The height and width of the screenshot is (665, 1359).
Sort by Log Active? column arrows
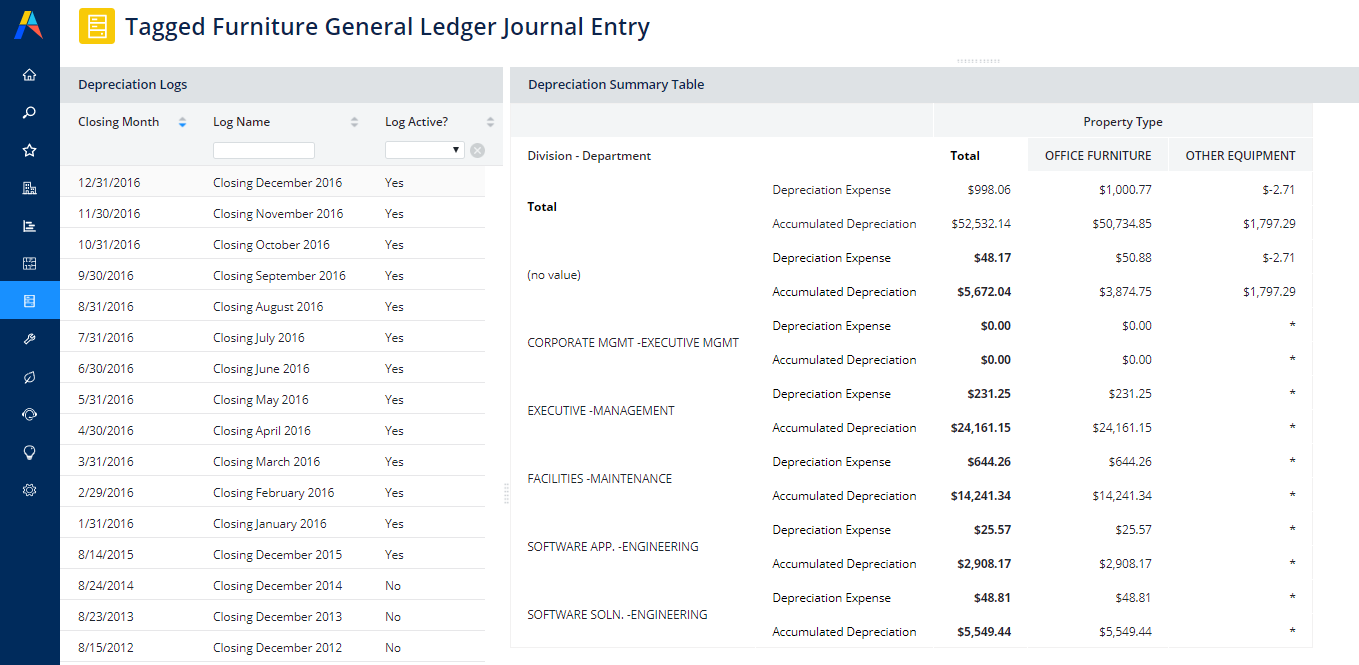click(x=490, y=123)
